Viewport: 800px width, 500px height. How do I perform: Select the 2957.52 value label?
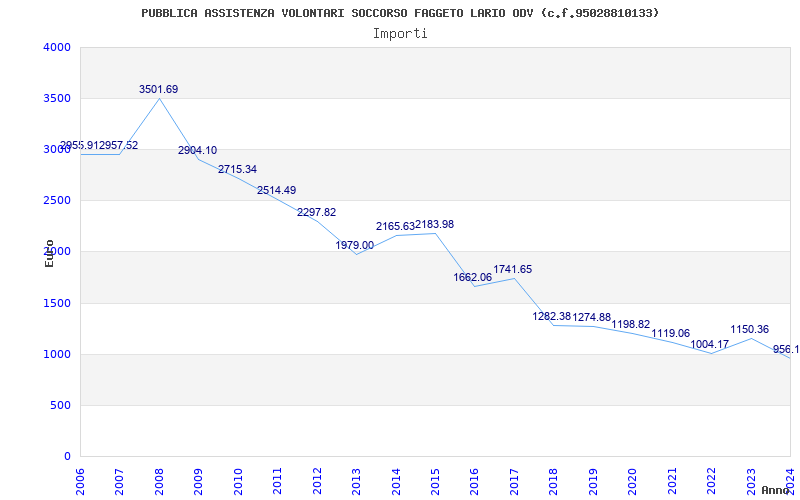click(119, 145)
